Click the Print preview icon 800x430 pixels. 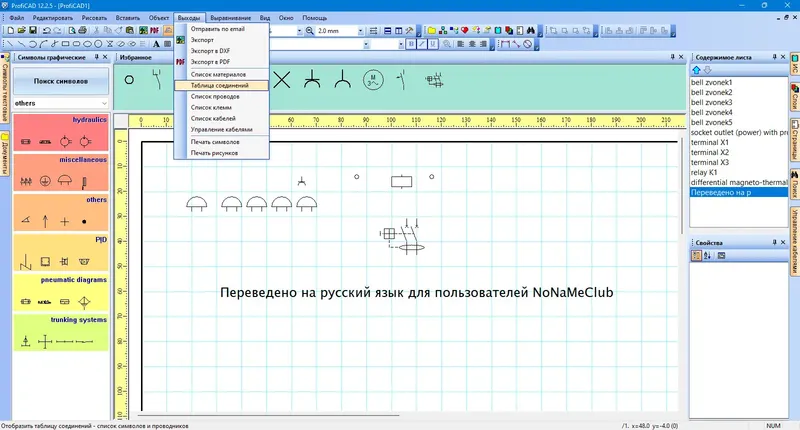click(72, 31)
